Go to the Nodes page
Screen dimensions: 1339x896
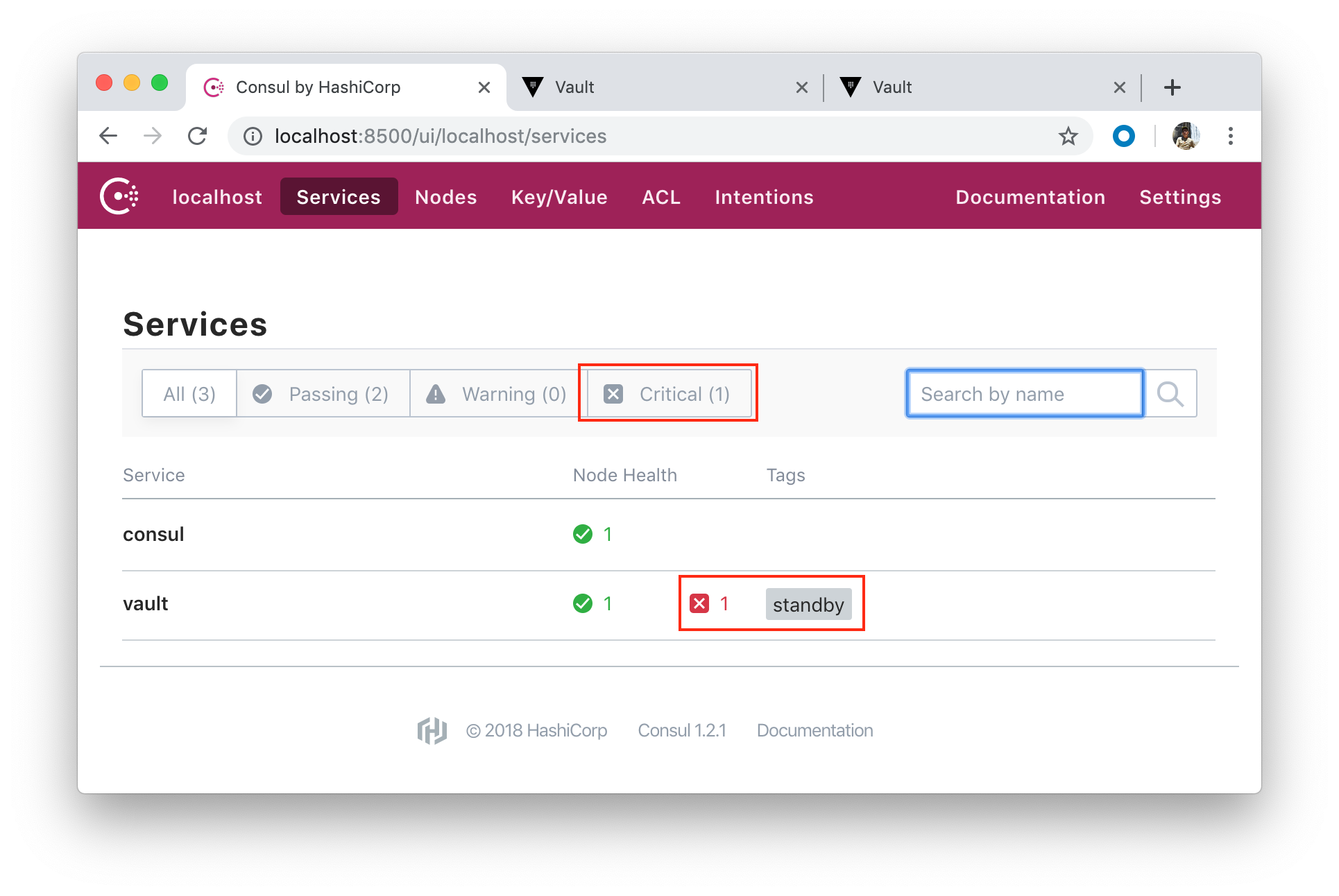coord(446,197)
